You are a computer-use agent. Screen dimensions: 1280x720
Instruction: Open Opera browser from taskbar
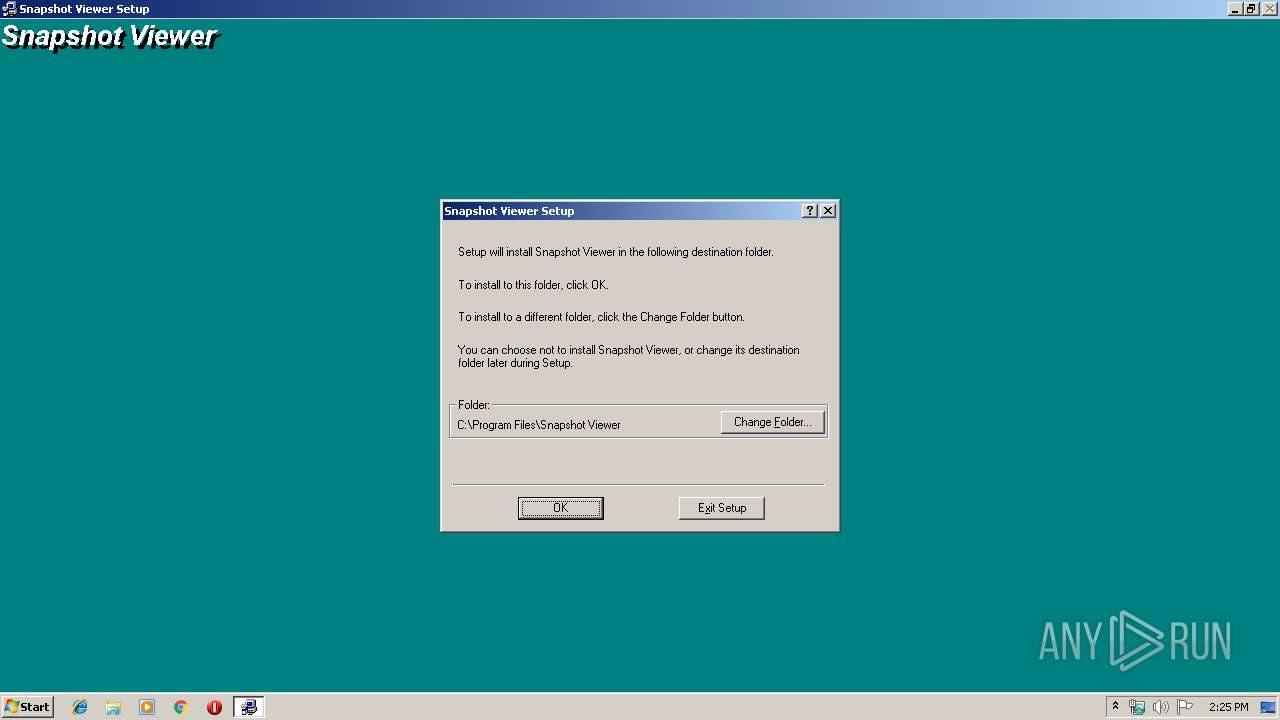(x=214, y=707)
